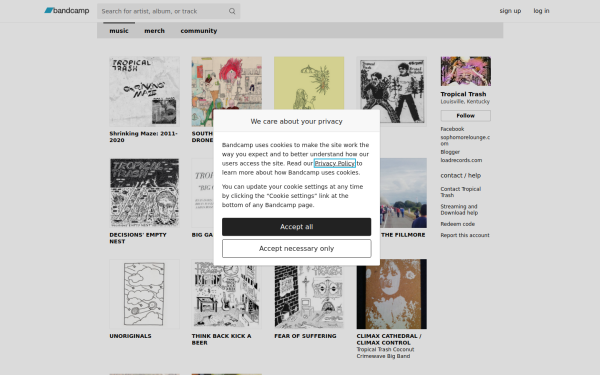Click the THINK BACK KICK A BEER title
The height and width of the screenshot is (375, 600).
(x=221, y=339)
